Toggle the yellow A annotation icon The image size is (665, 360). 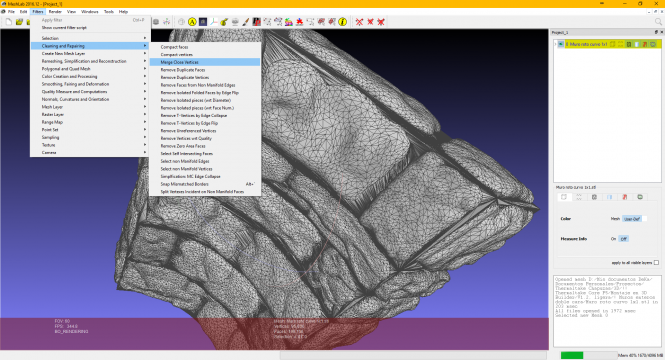192,22
